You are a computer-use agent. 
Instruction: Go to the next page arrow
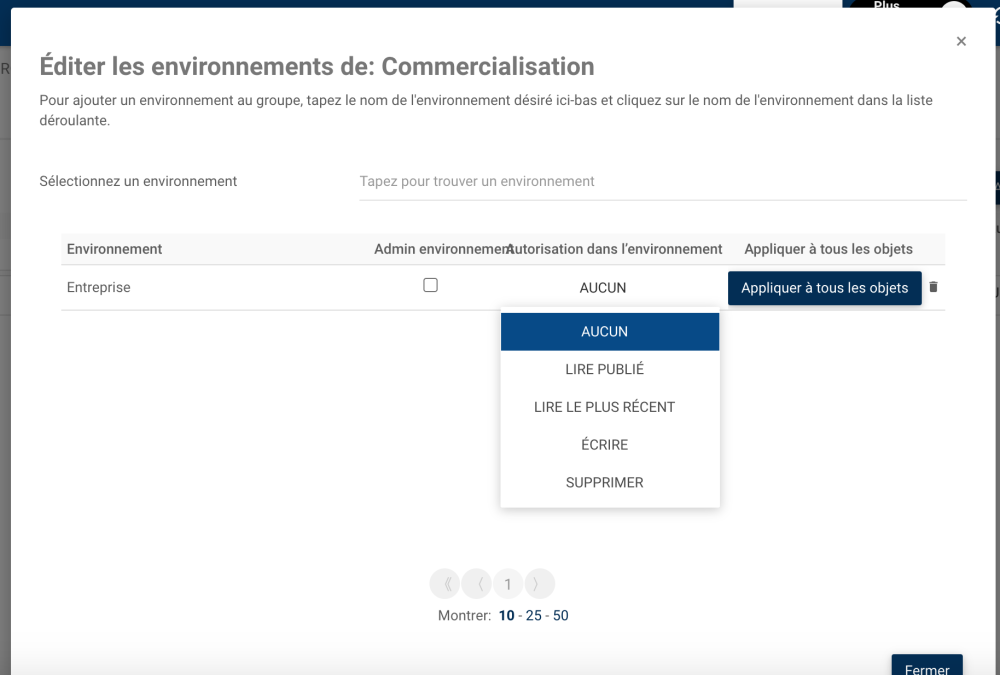[x=538, y=584]
